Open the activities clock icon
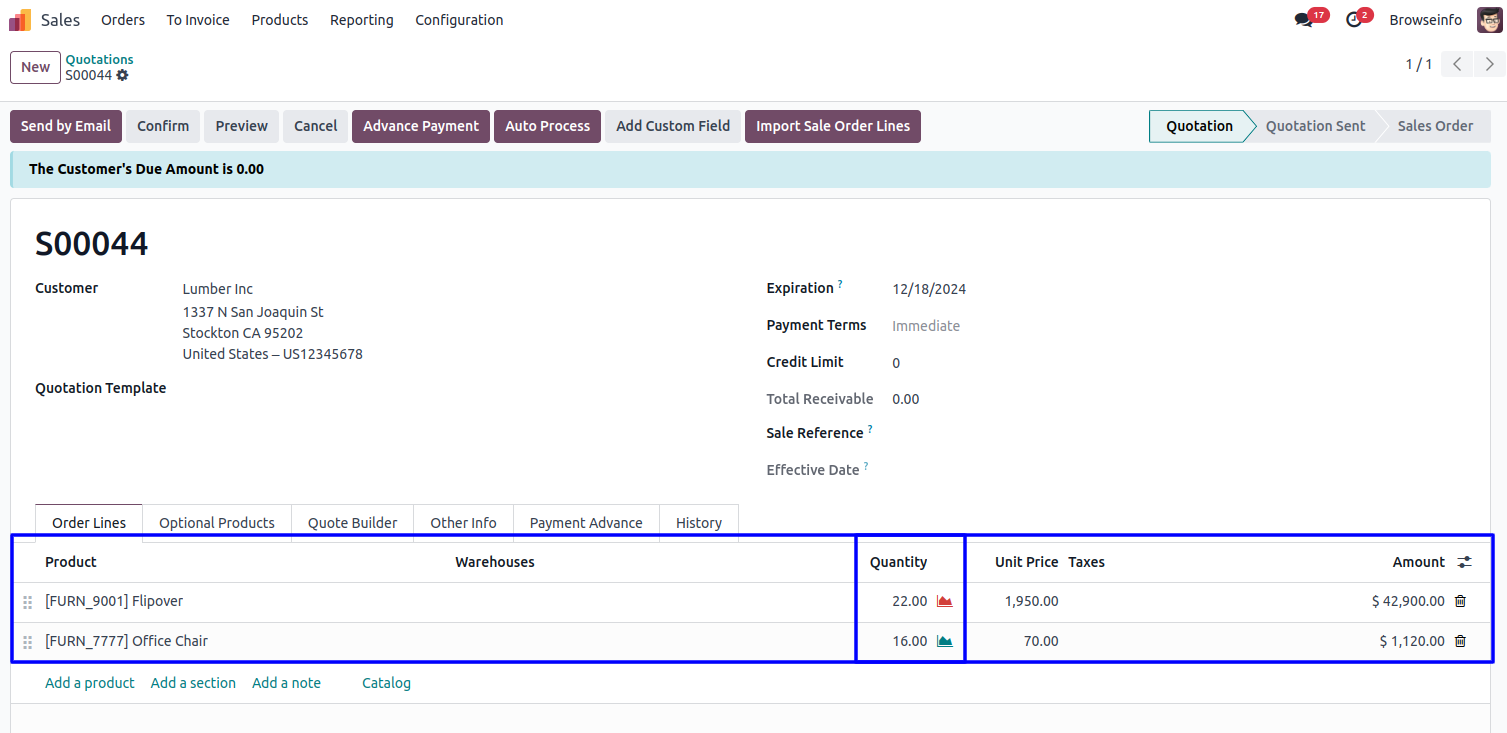This screenshot has height=733, width=1507. click(x=1354, y=20)
